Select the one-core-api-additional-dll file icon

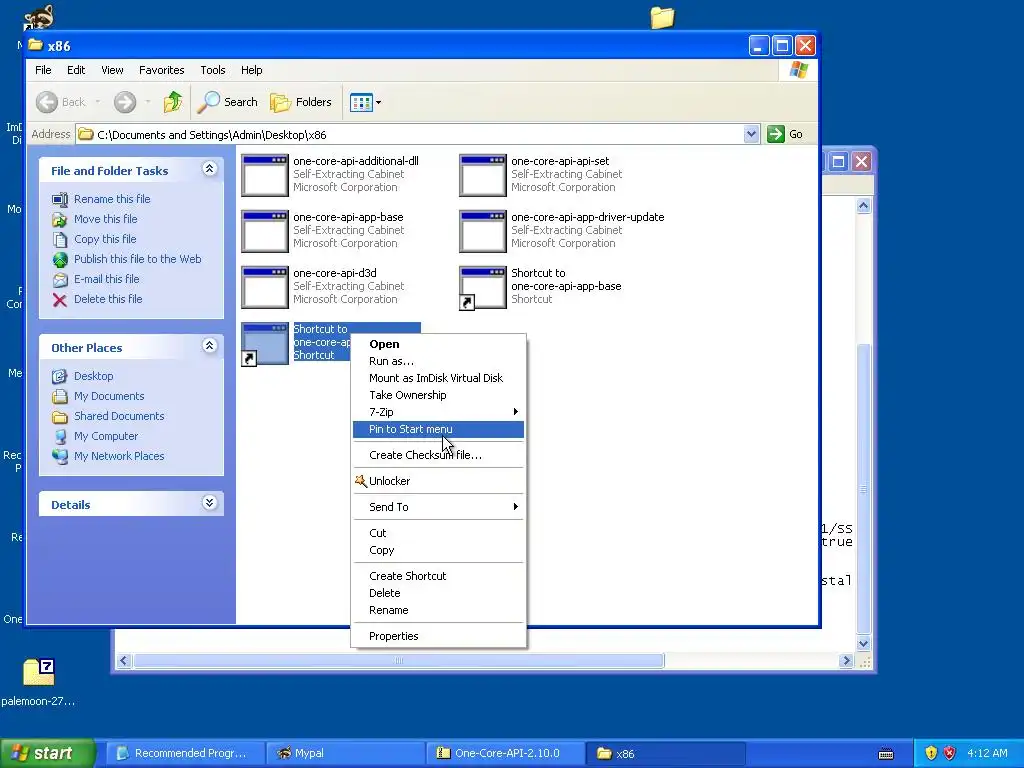click(264, 174)
